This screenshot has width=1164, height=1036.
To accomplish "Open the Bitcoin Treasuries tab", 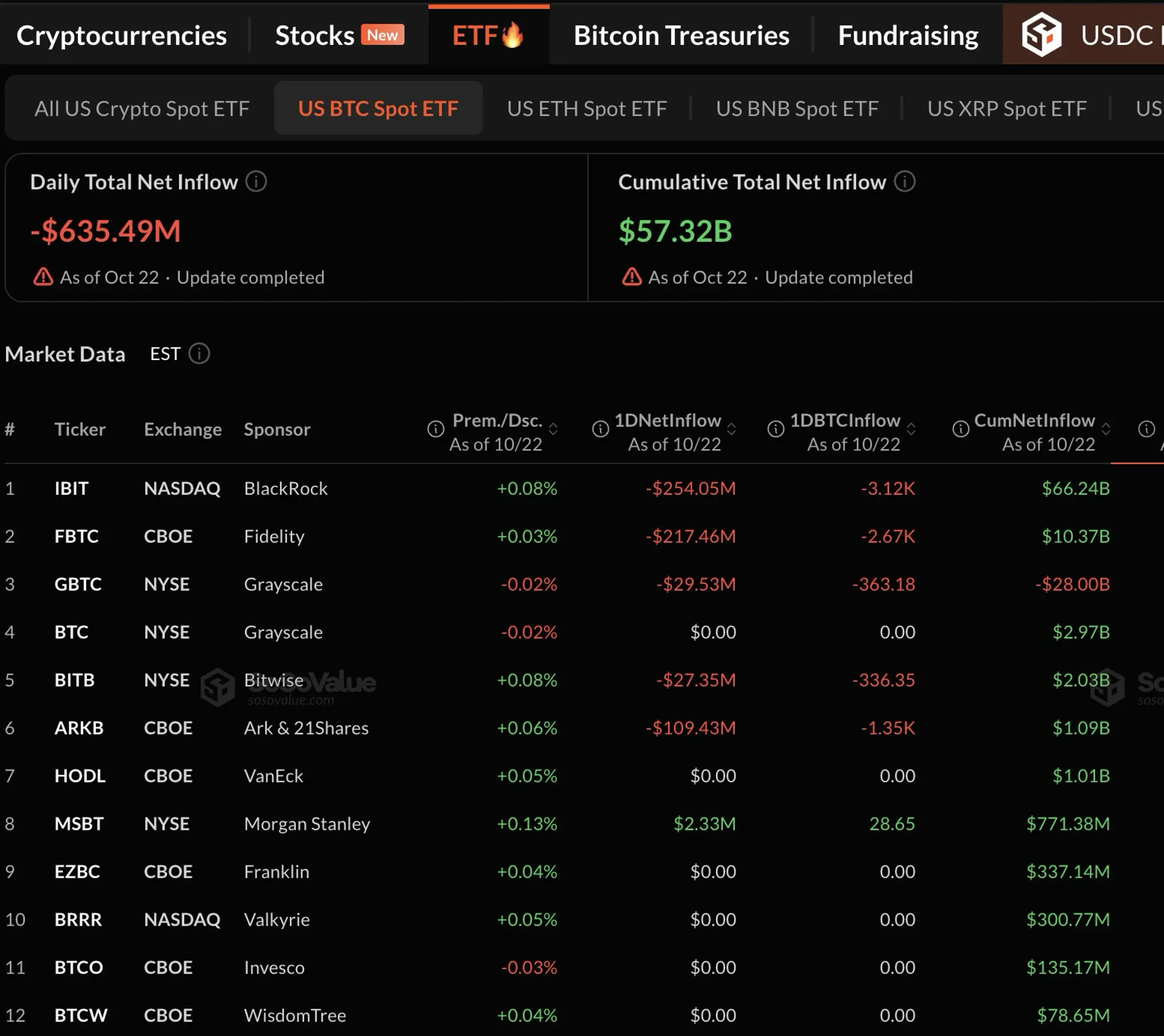I will pos(681,35).
